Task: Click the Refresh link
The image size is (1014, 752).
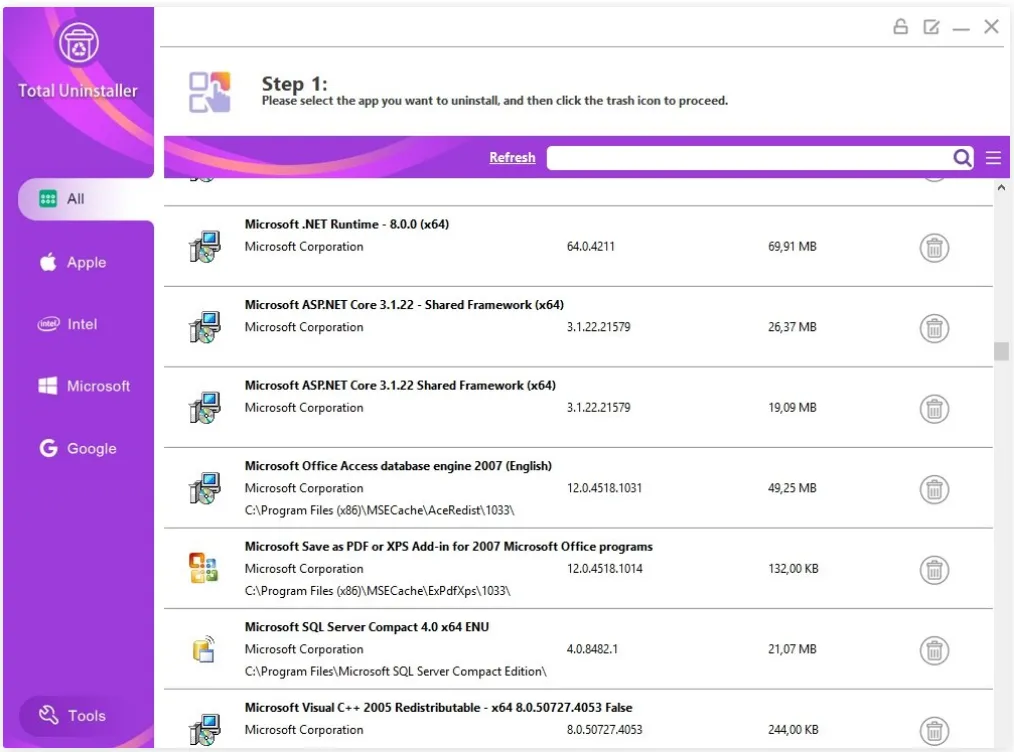Action: pyautogui.click(x=512, y=158)
